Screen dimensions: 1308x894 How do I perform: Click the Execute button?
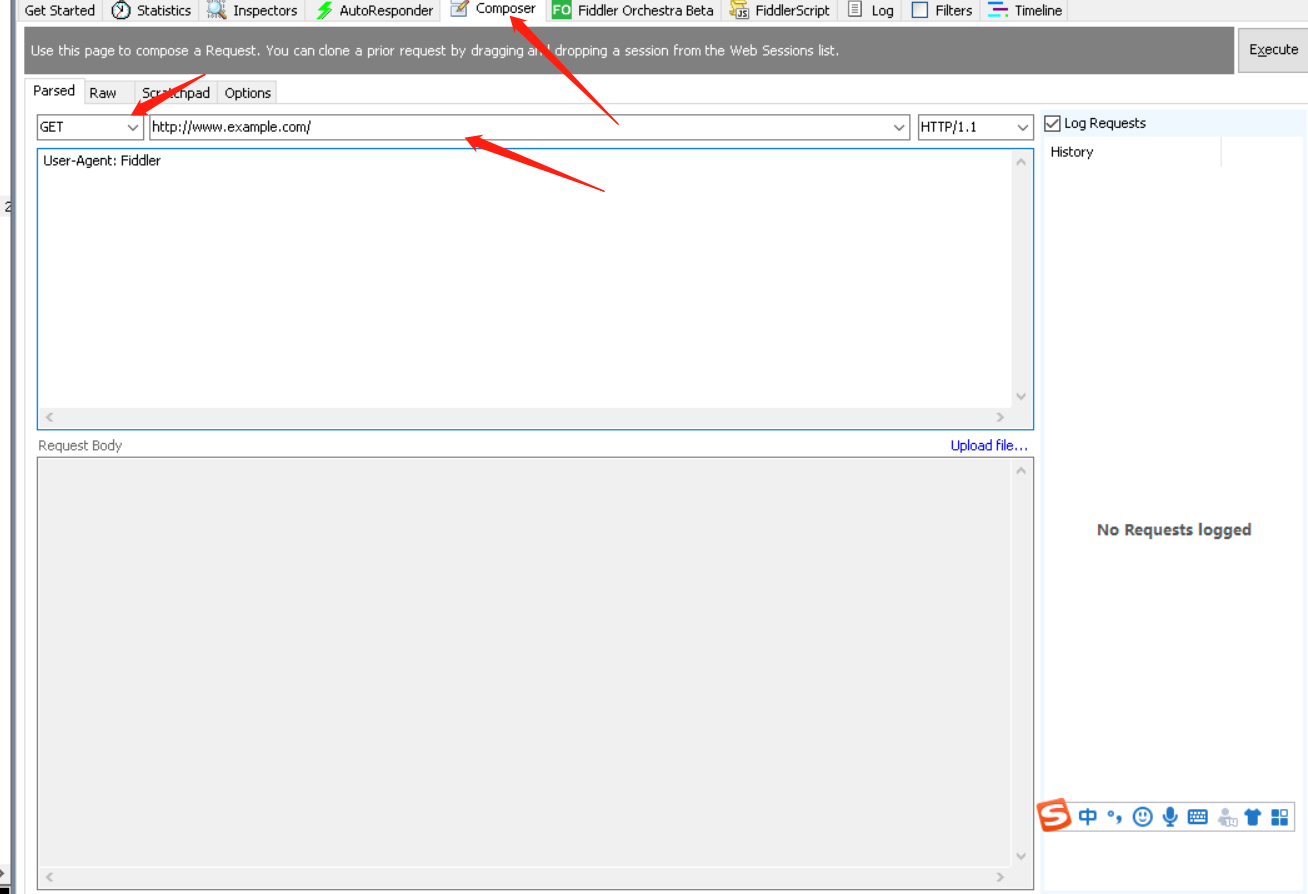[x=1273, y=50]
